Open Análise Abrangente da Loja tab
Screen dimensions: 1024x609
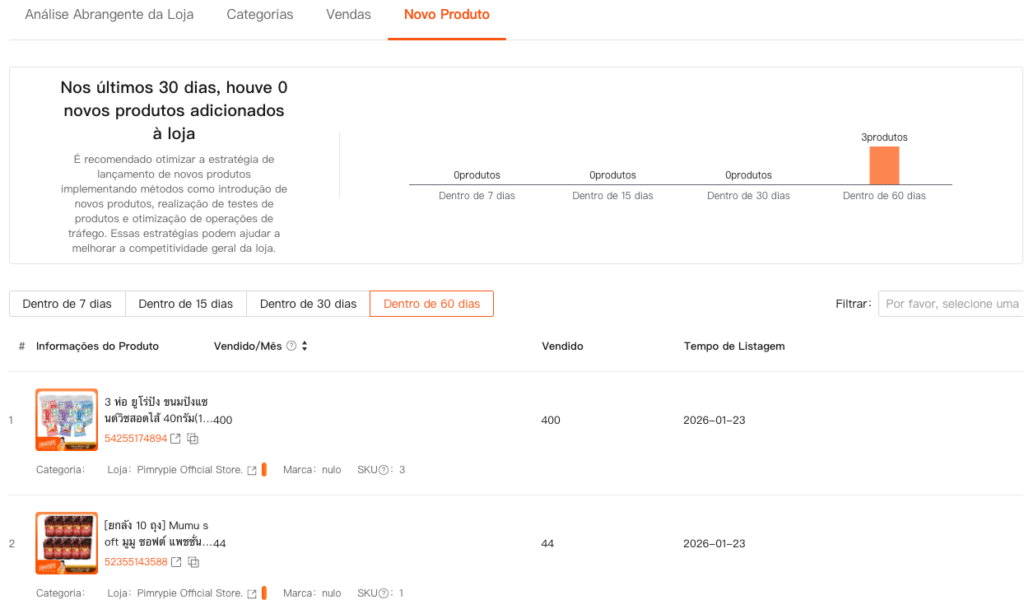click(109, 15)
